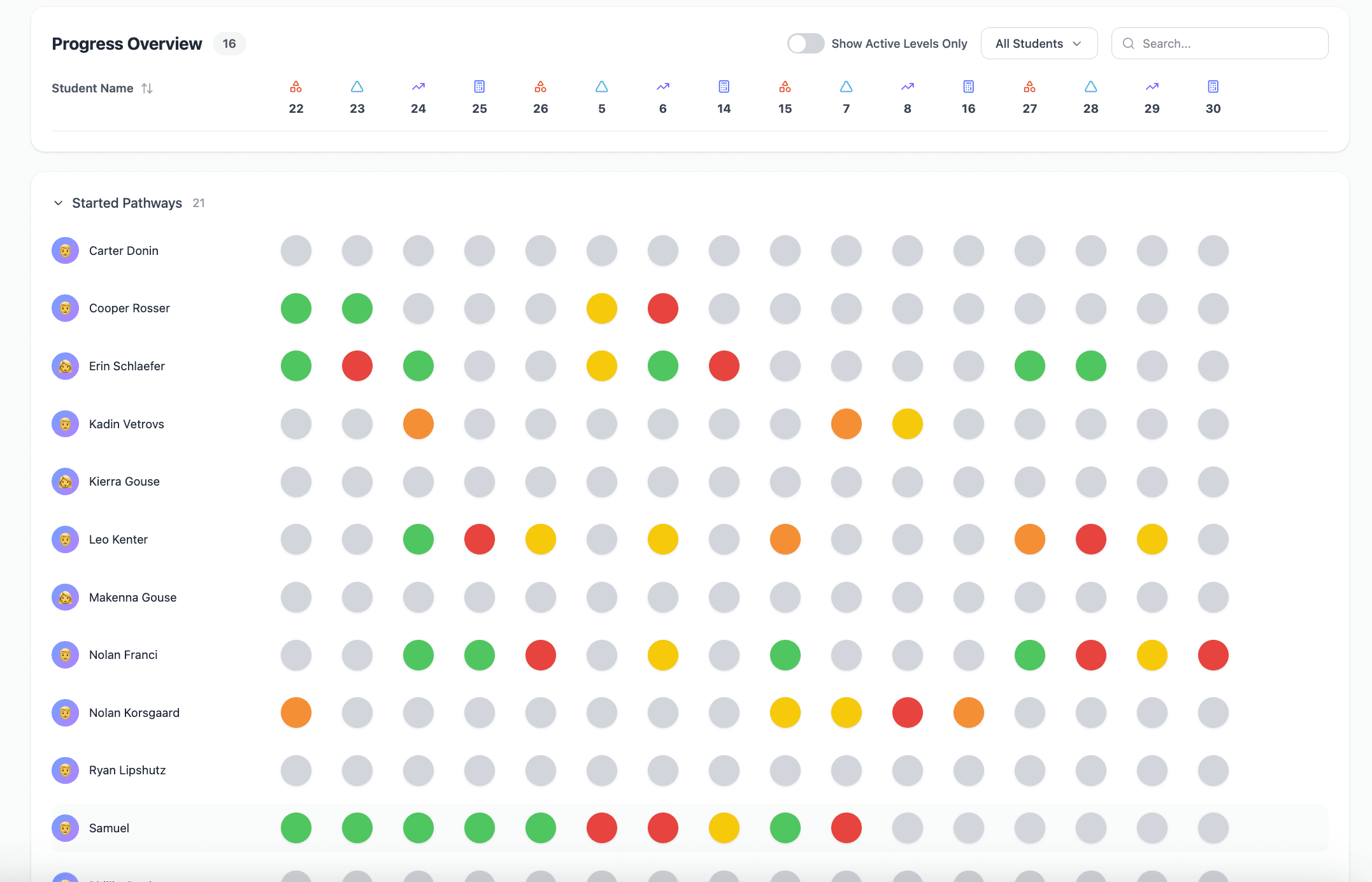Choose the calculator icon above level 30
1372x882 pixels.
[x=1213, y=87]
